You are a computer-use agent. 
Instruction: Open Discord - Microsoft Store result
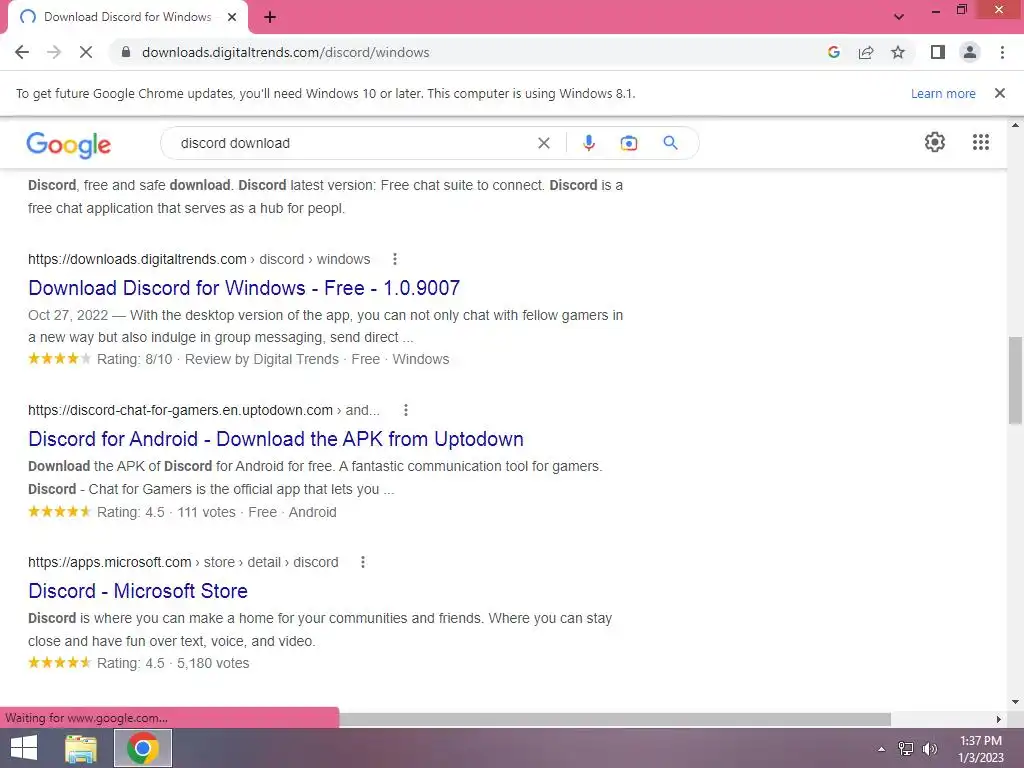tap(138, 591)
